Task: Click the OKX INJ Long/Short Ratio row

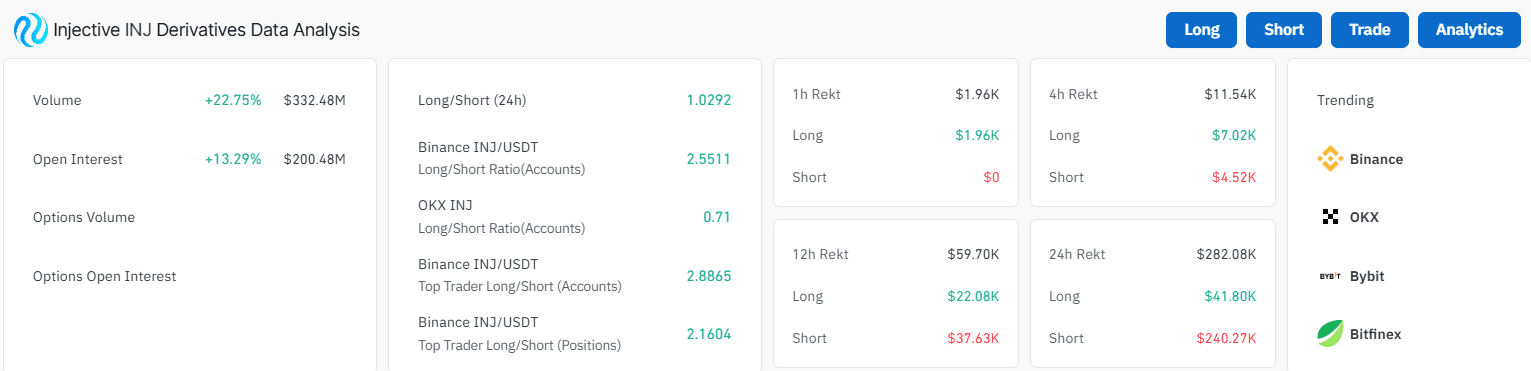Action: tap(574, 217)
